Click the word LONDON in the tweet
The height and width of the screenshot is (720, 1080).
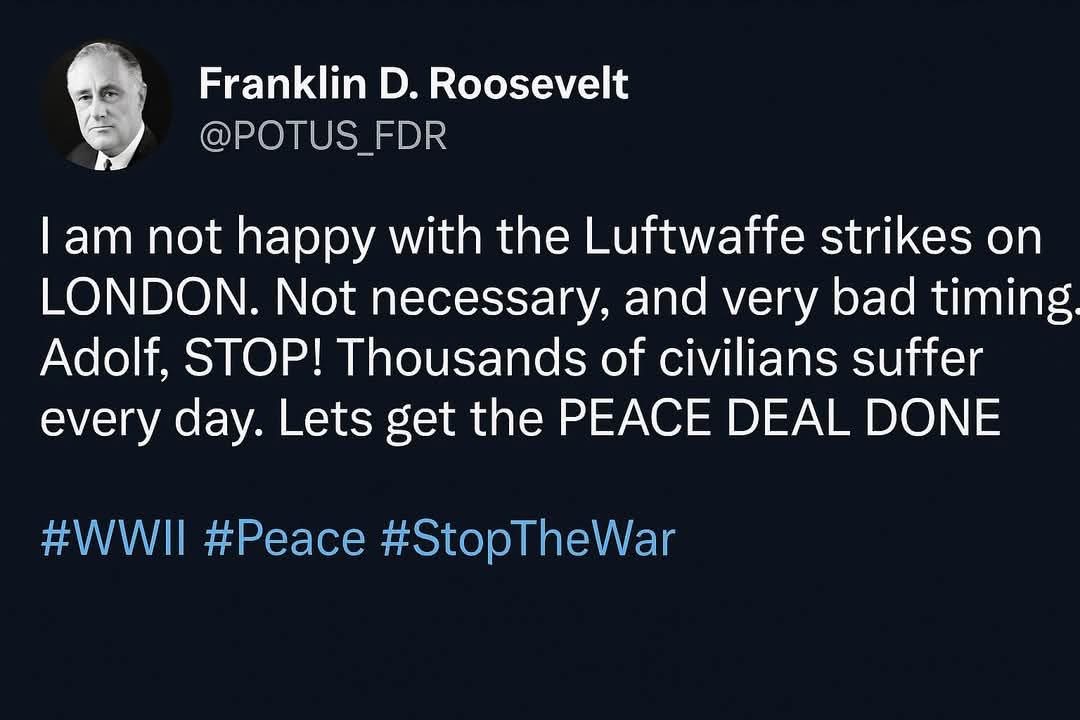(x=145, y=298)
